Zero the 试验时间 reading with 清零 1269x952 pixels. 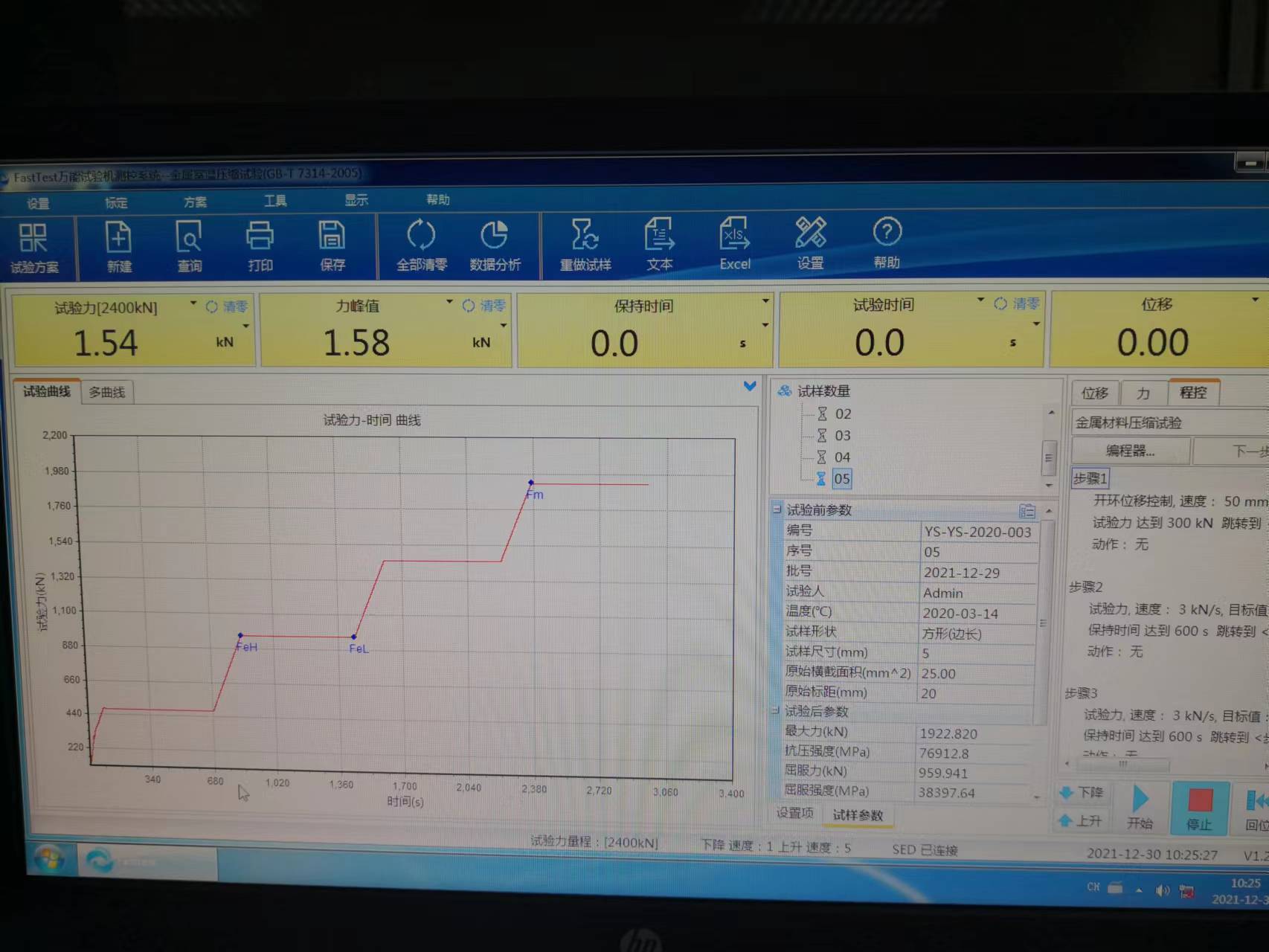(x=1017, y=303)
